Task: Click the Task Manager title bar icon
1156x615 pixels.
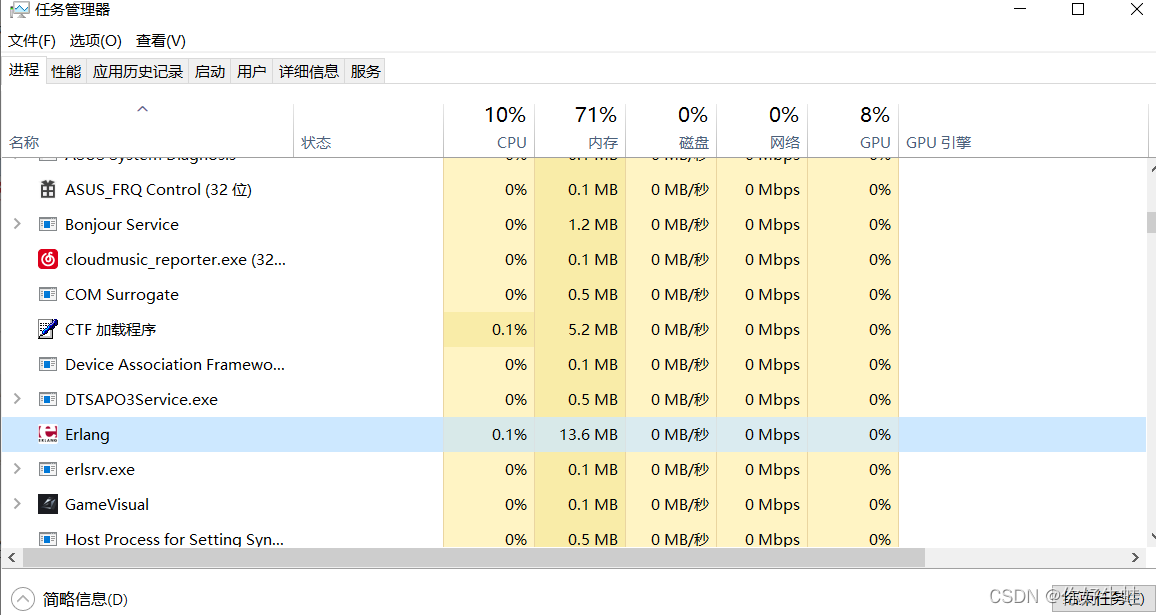Action: pos(20,10)
